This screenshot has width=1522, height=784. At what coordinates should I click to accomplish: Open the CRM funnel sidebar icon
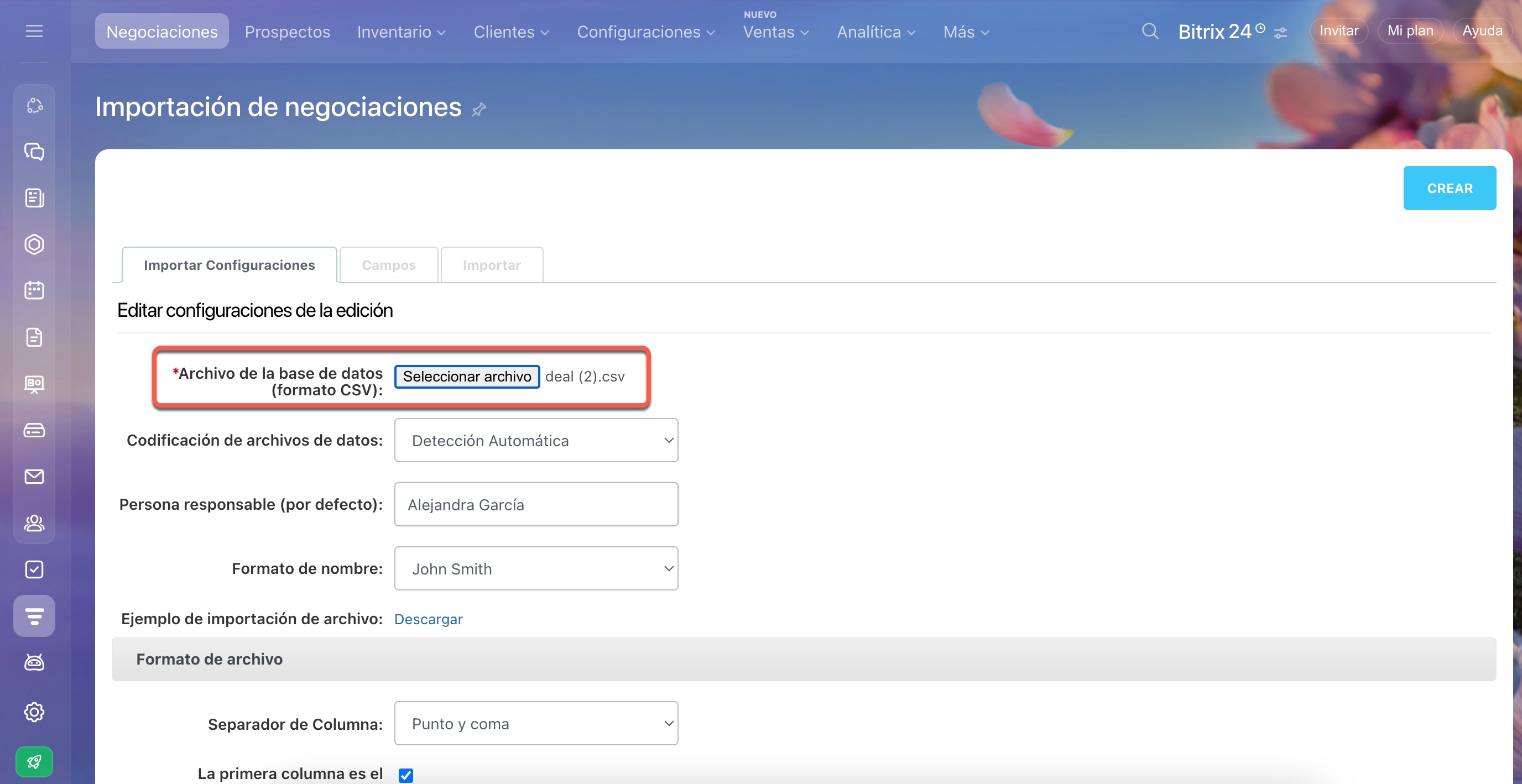pyautogui.click(x=34, y=616)
